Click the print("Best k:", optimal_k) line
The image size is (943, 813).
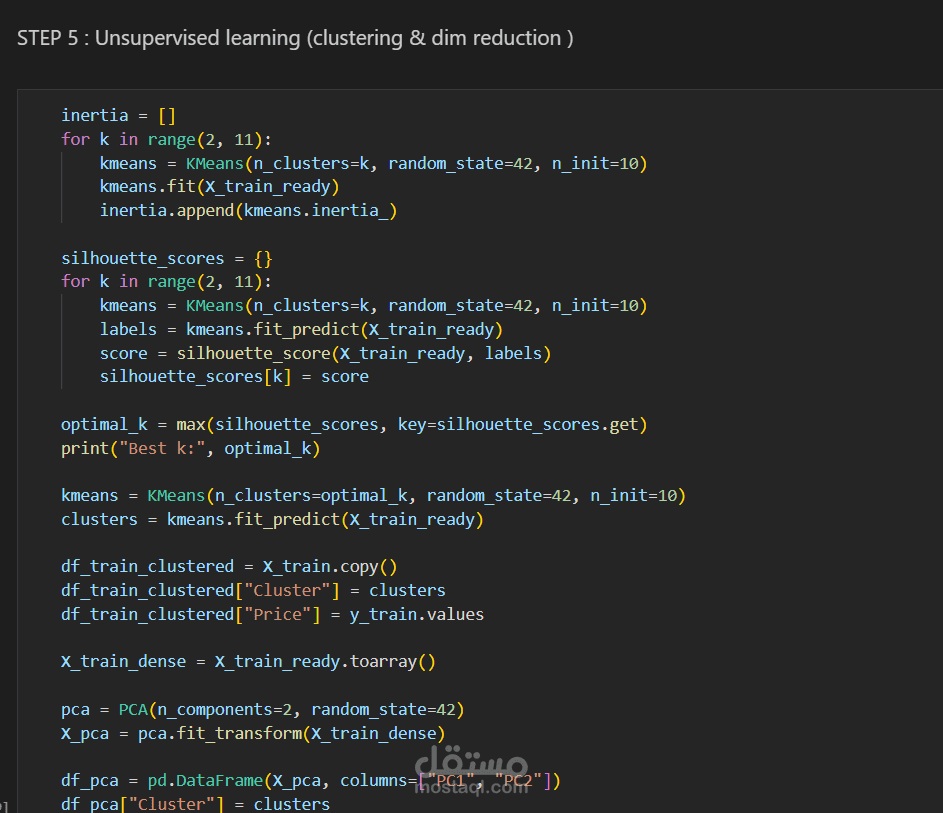tap(191, 449)
